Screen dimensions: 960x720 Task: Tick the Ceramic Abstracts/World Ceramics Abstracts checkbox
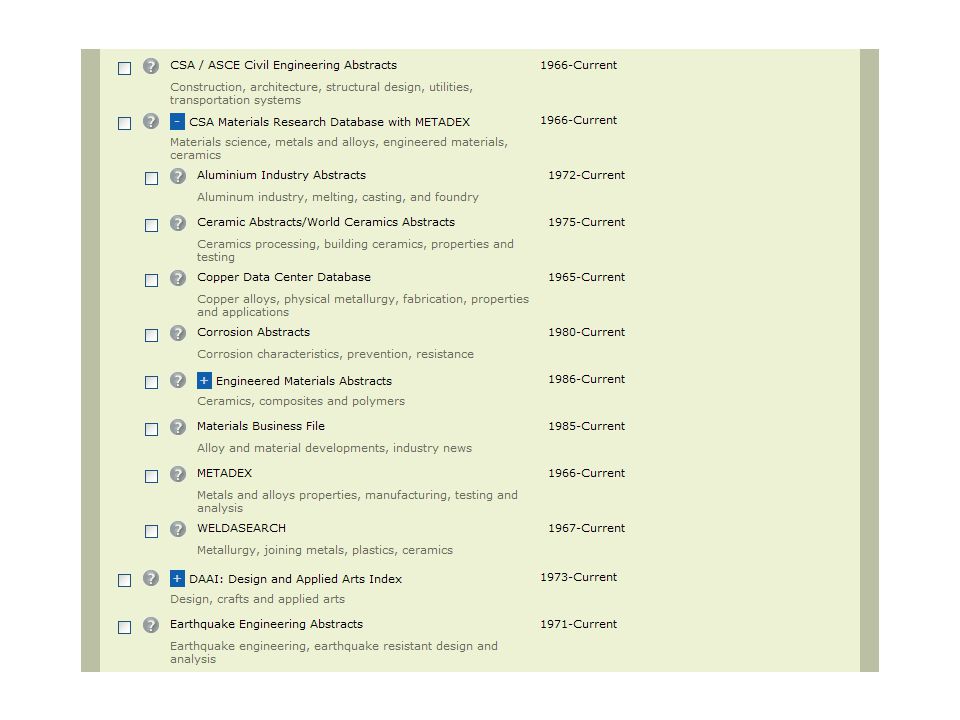click(151, 225)
